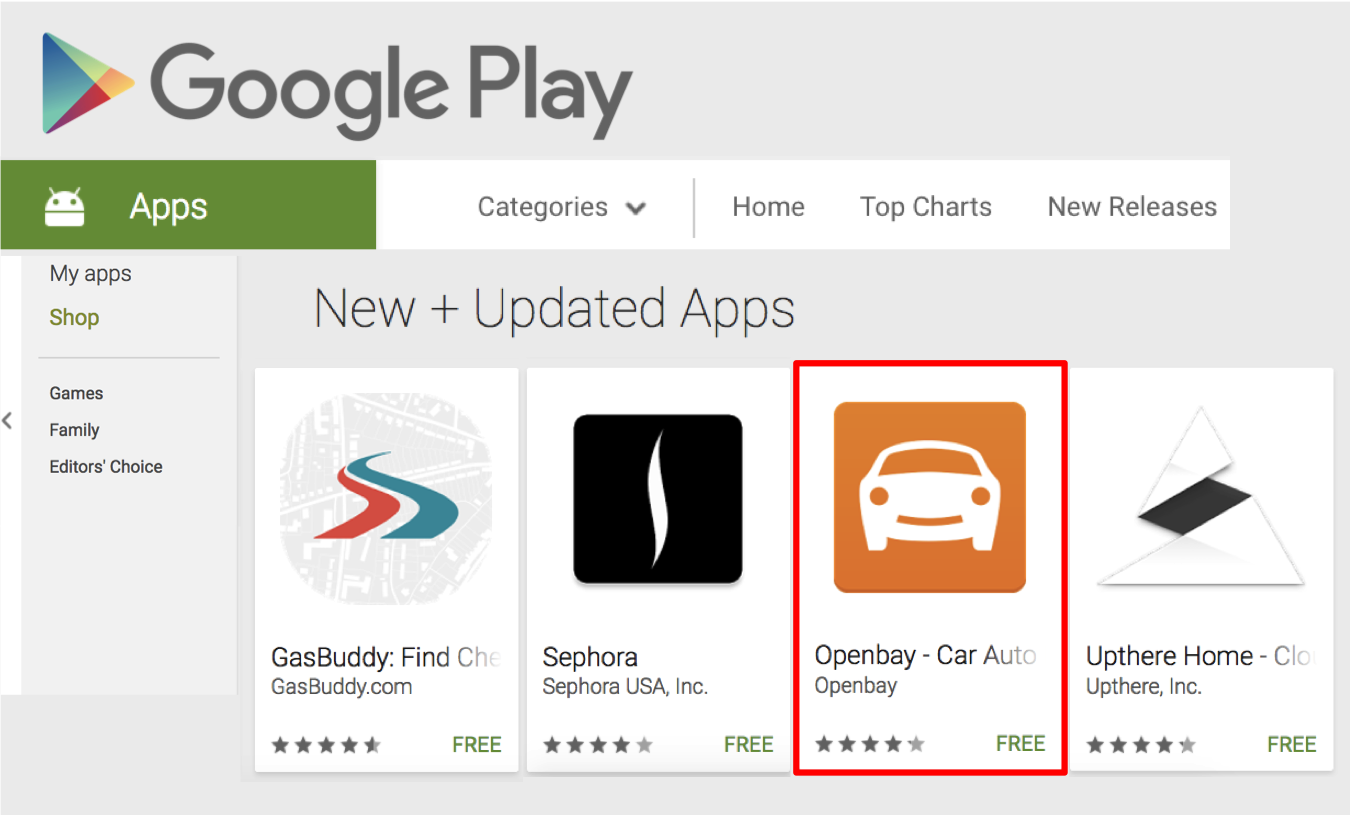Click the Sephora star rating
The width and height of the screenshot is (1351, 816).
point(598,745)
